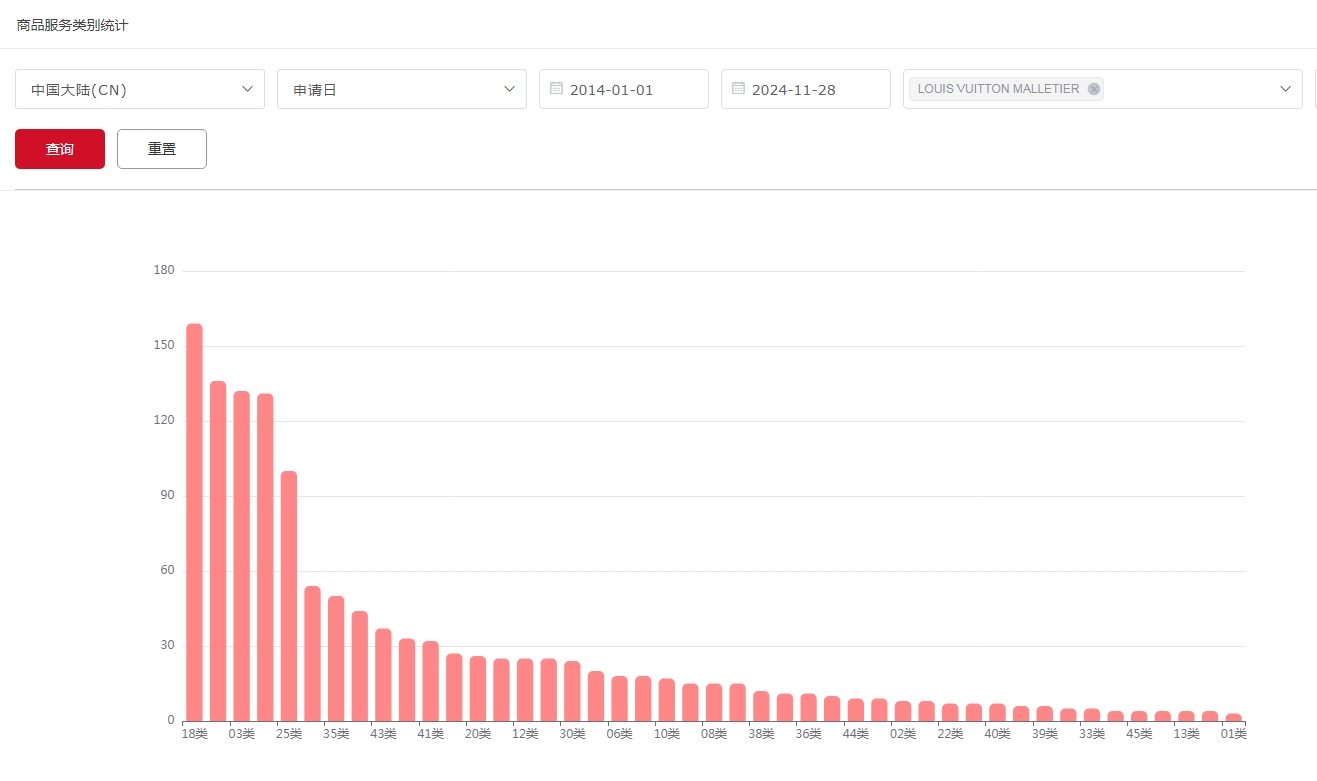Click the 43类 bar in chart
This screenshot has width=1317, height=781.
[x=383, y=675]
